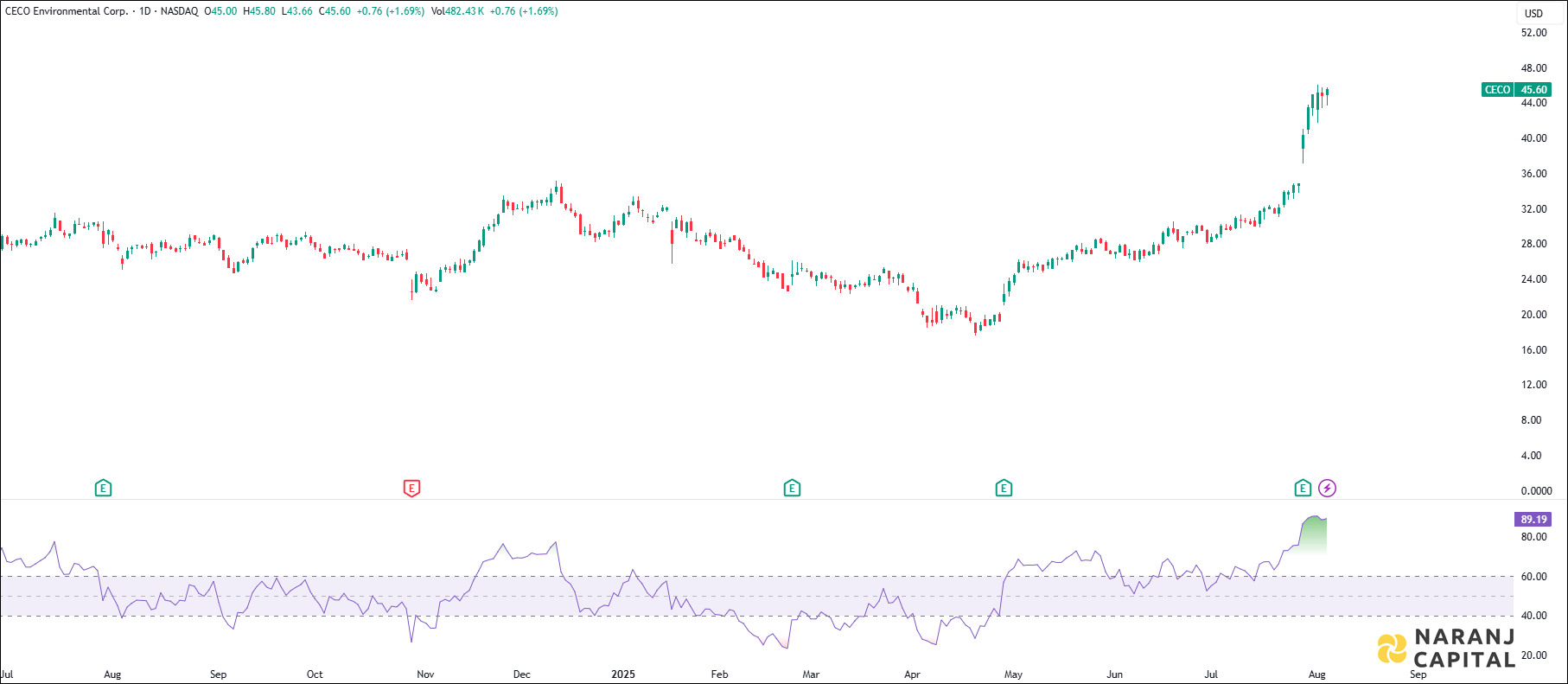Click the Feb time axis label

719,674
